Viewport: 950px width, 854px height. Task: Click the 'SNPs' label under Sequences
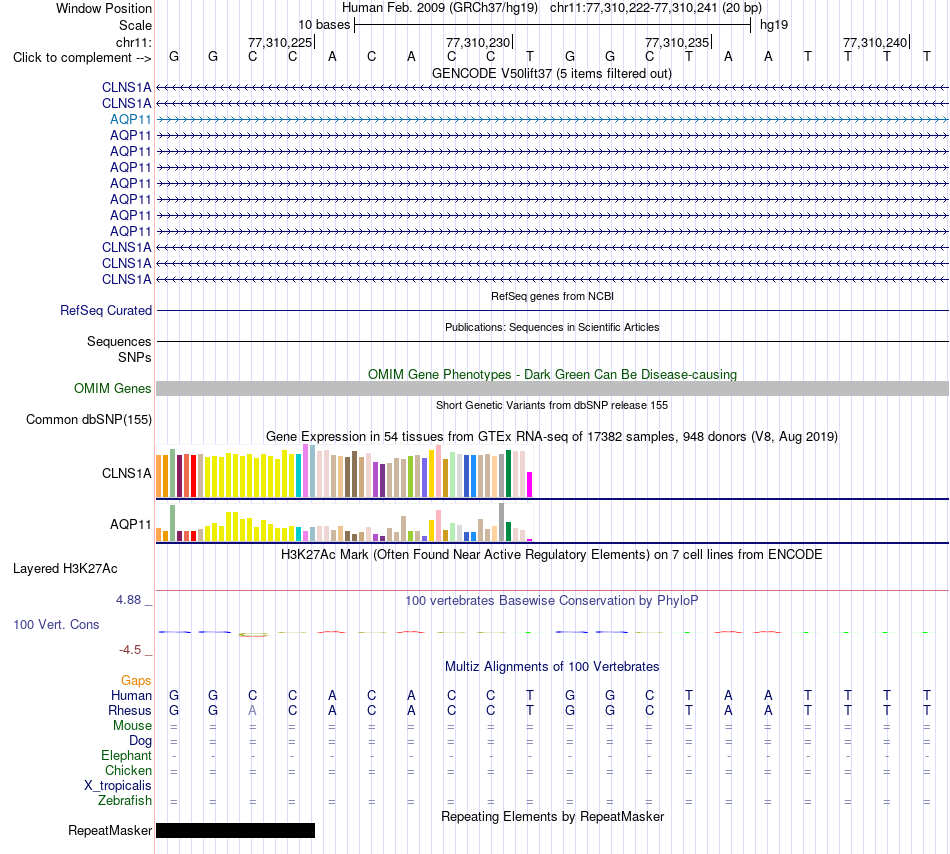point(135,357)
